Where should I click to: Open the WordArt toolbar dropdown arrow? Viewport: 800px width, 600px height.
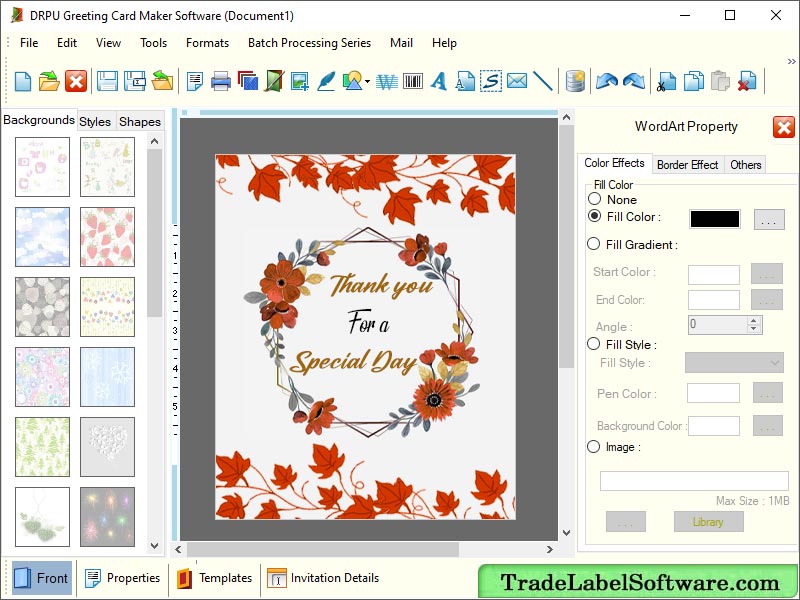pos(366,82)
